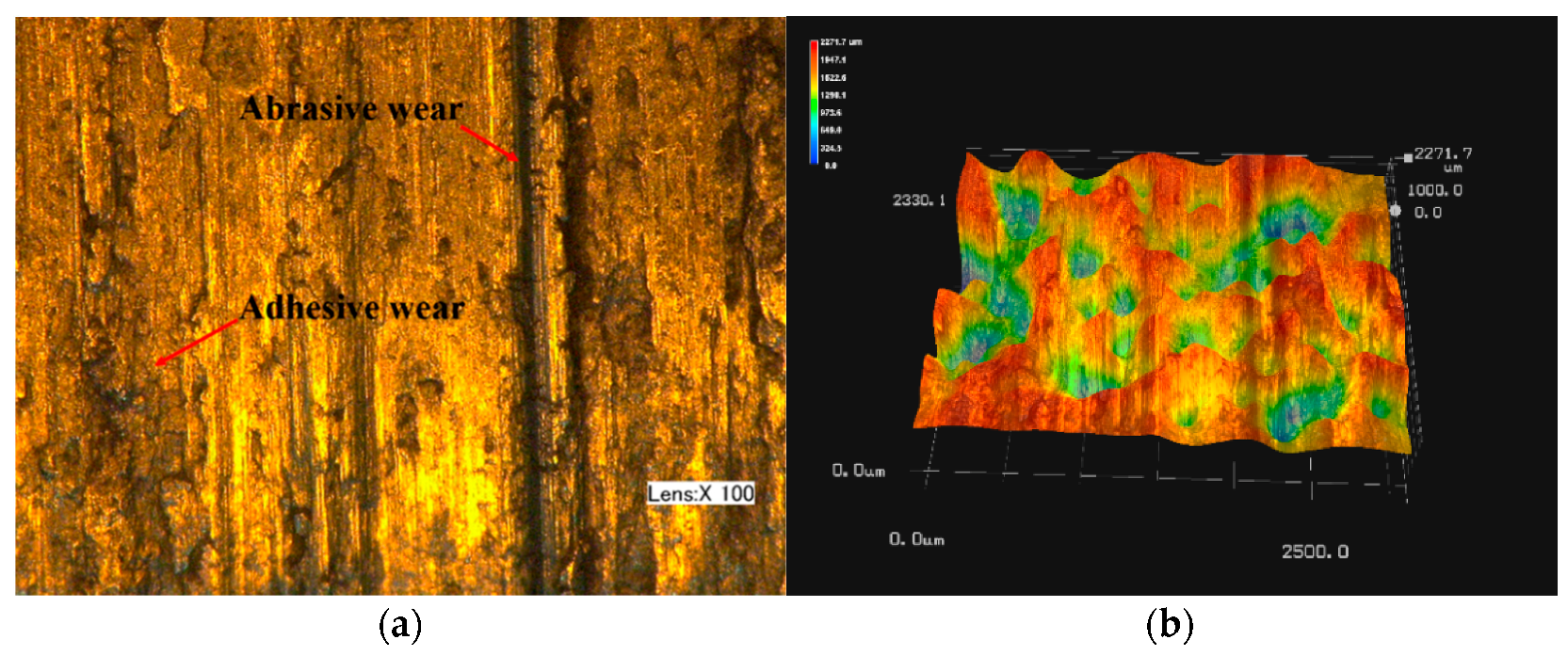Click the "2330.1" axis label
1568x672 pixels.
click(x=919, y=200)
